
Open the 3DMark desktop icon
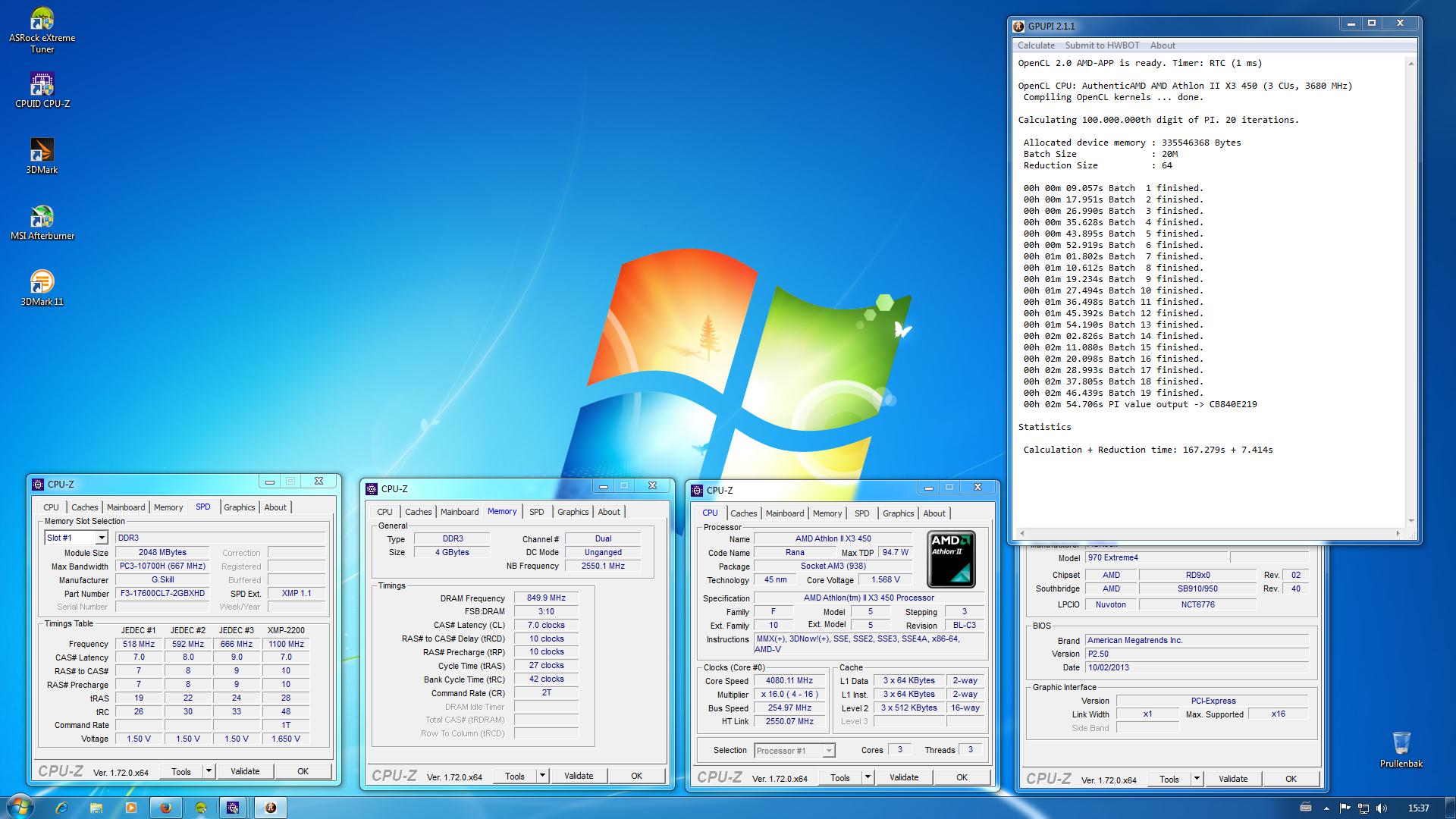pyautogui.click(x=42, y=156)
